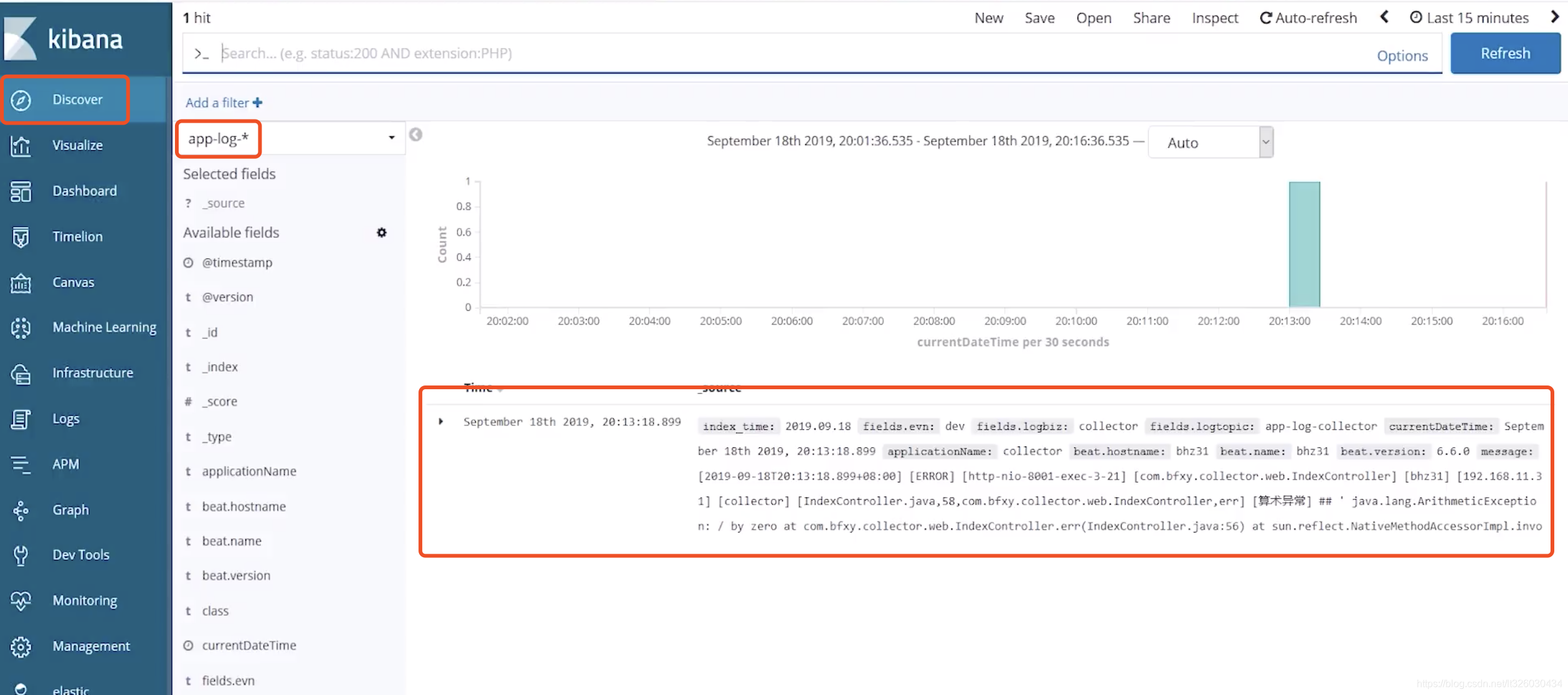The width and height of the screenshot is (1568, 695).
Task: Click the Available fields settings gear
Action: [381, 232]
